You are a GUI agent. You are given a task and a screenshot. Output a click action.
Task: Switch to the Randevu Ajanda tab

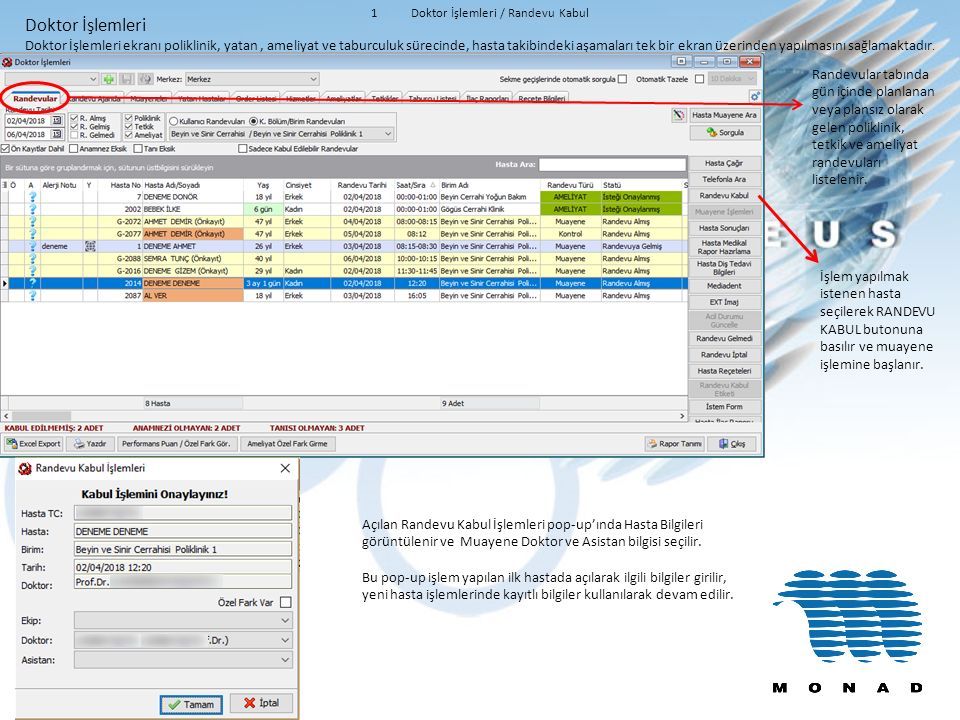(x=94, y=99)
